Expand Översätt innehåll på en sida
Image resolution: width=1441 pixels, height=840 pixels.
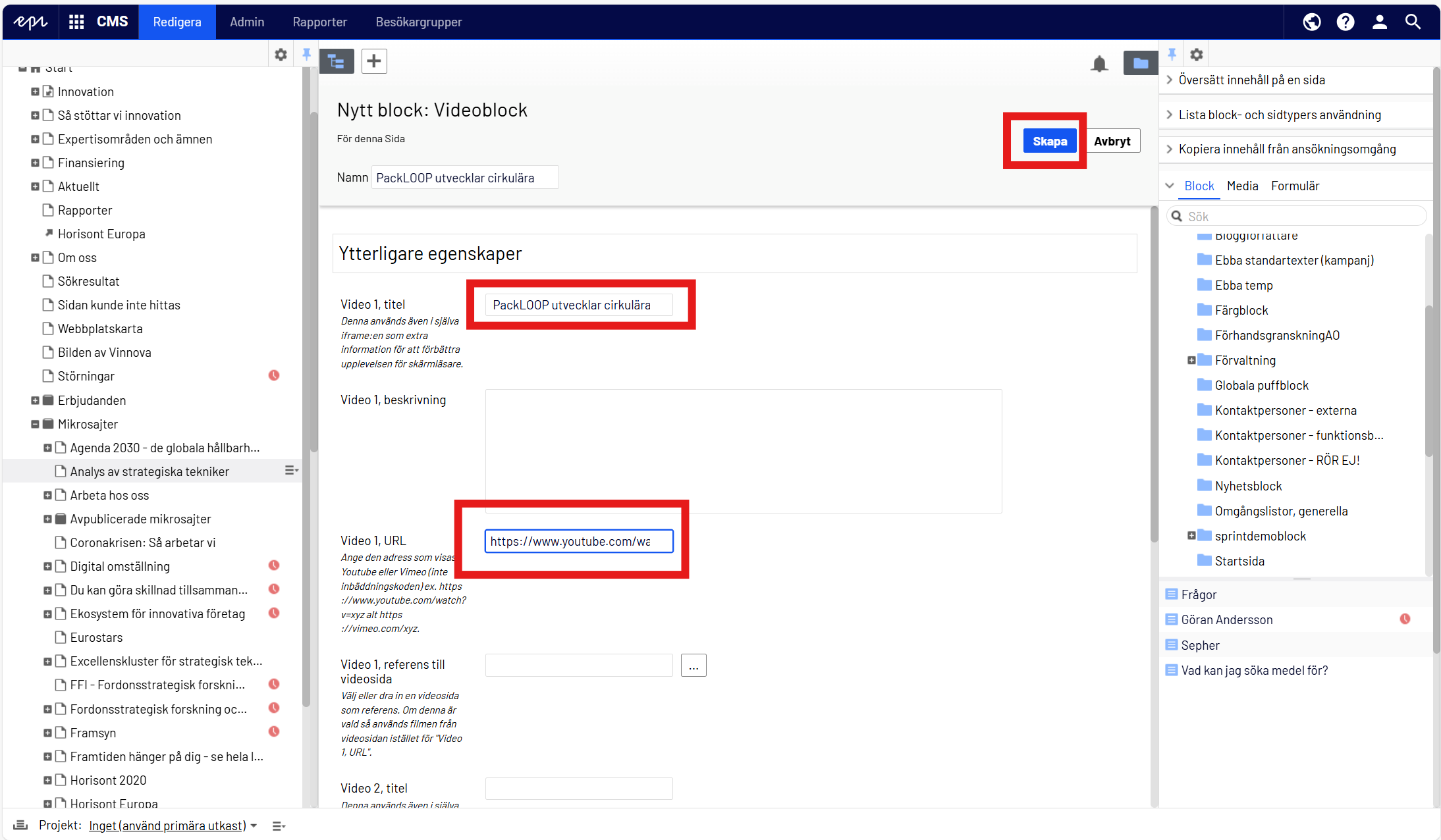click(x=1251, y=80)
